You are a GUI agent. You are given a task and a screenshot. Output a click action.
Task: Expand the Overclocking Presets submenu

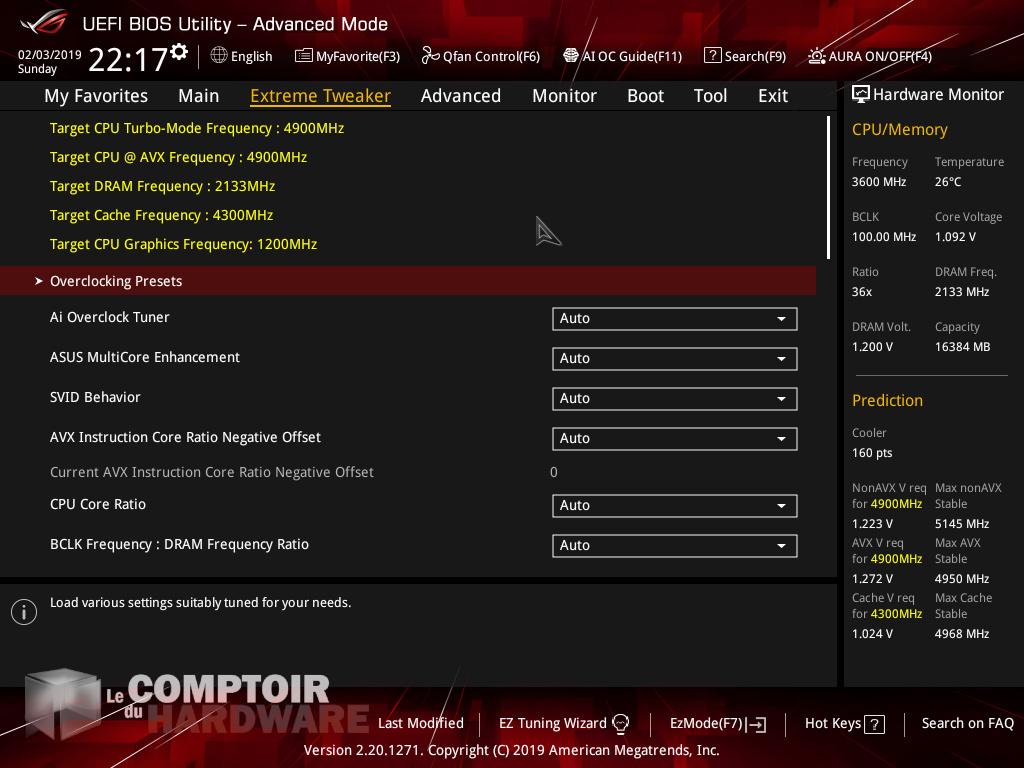click(116, 281)
